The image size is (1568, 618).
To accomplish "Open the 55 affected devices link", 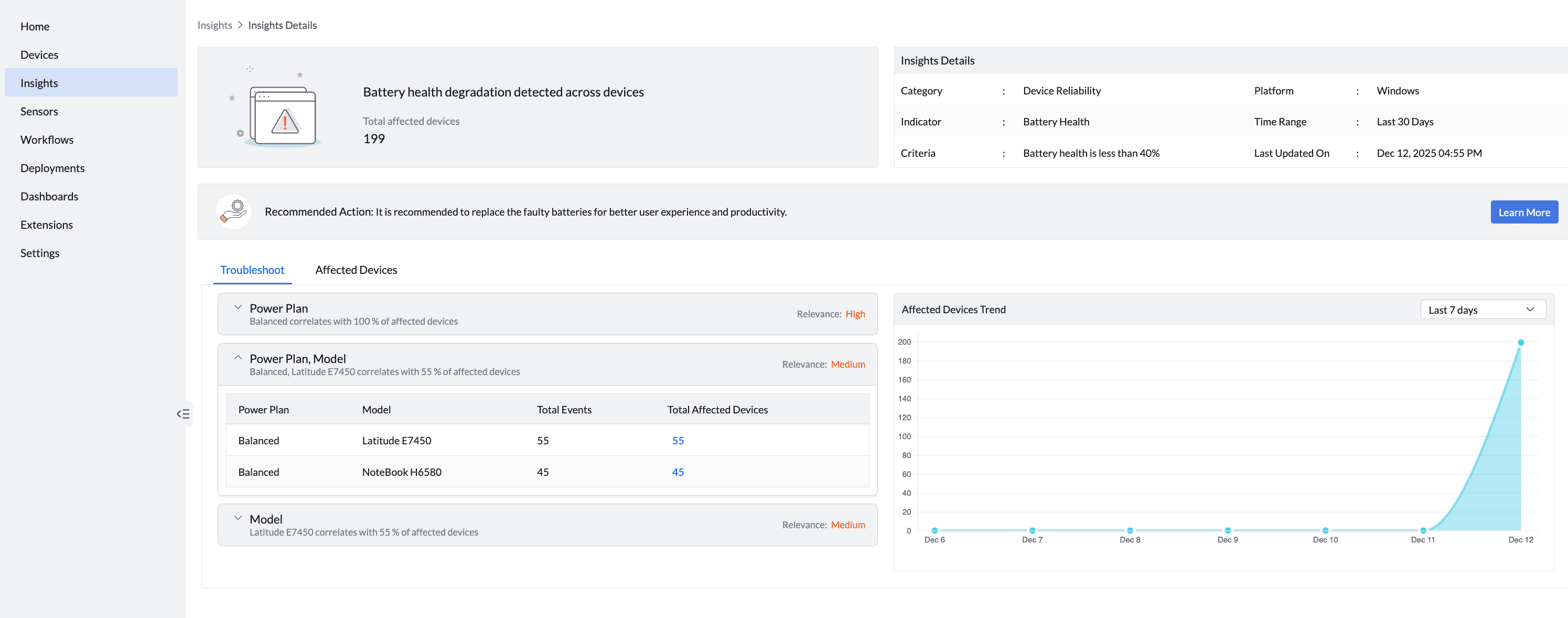I will (x=678, y=440).
